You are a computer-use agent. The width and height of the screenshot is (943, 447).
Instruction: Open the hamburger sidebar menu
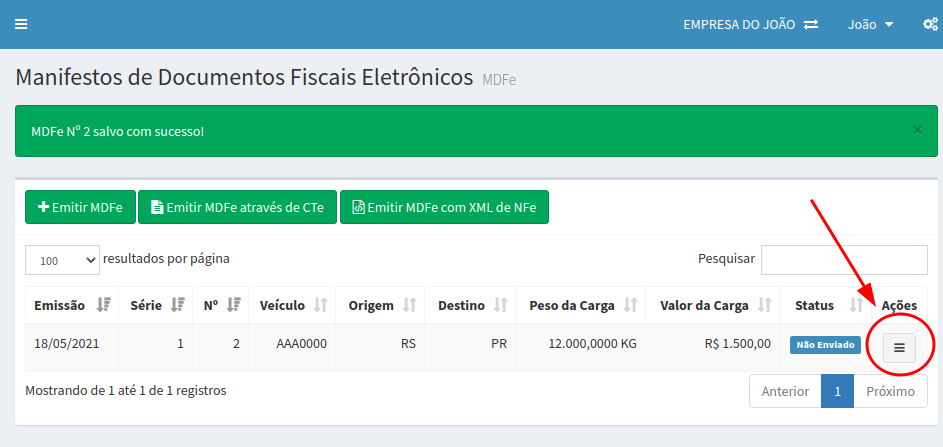coord(21,24)
